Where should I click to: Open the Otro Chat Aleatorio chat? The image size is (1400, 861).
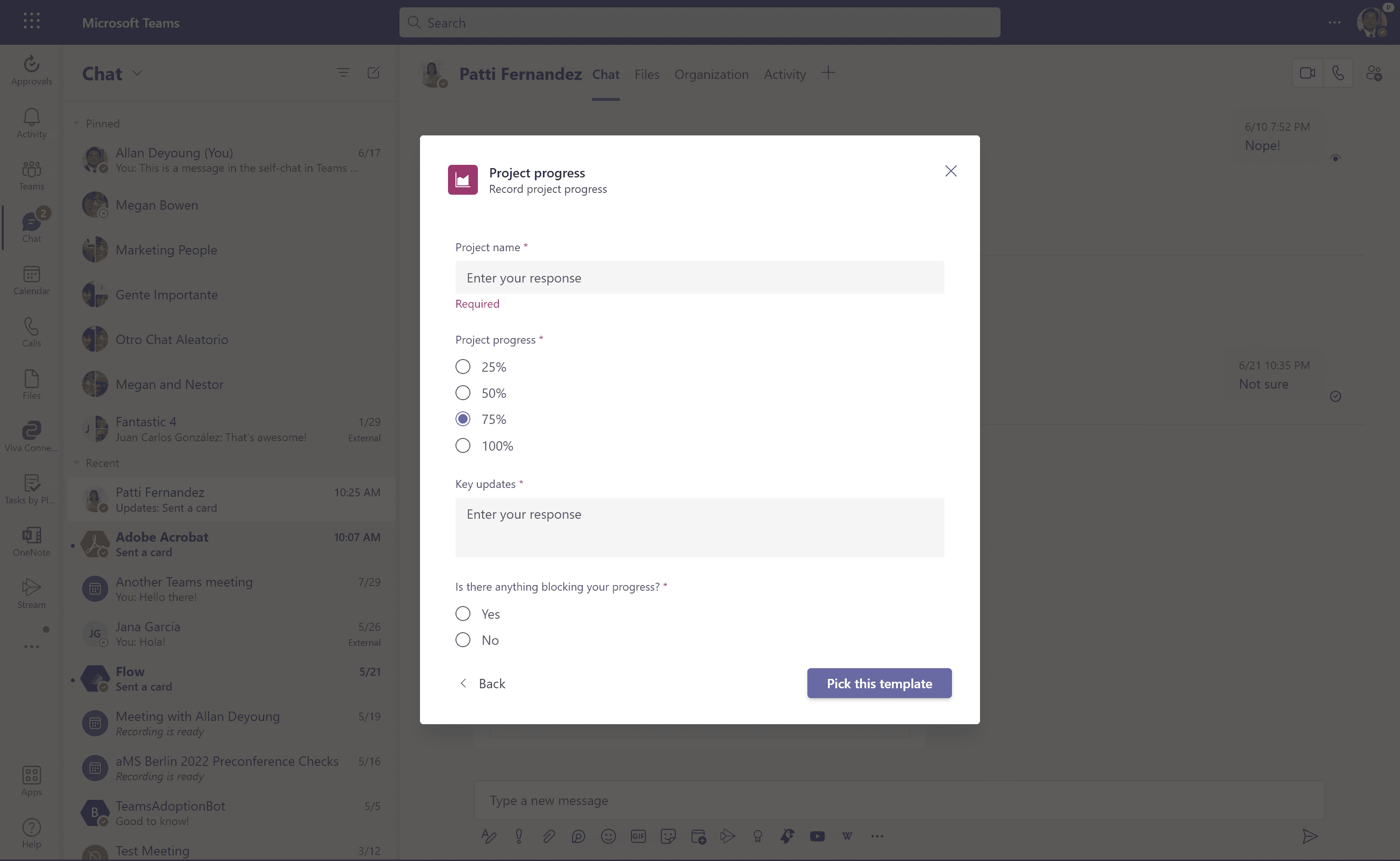point(231,339)
